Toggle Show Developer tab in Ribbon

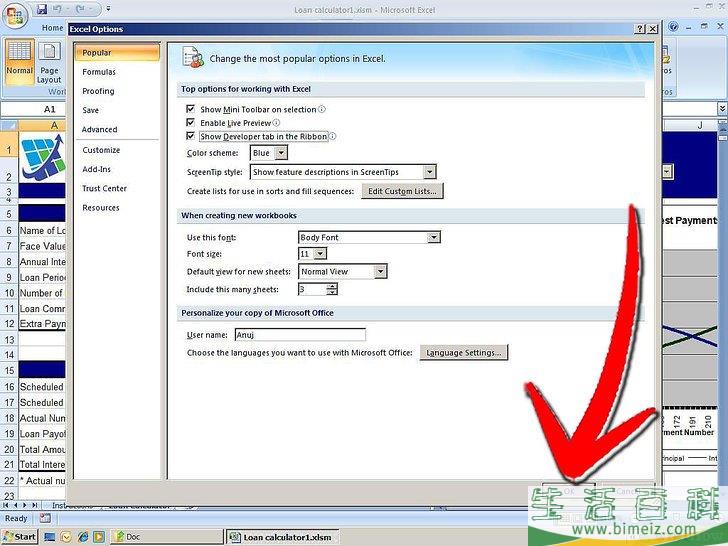[x=190, y=136]
